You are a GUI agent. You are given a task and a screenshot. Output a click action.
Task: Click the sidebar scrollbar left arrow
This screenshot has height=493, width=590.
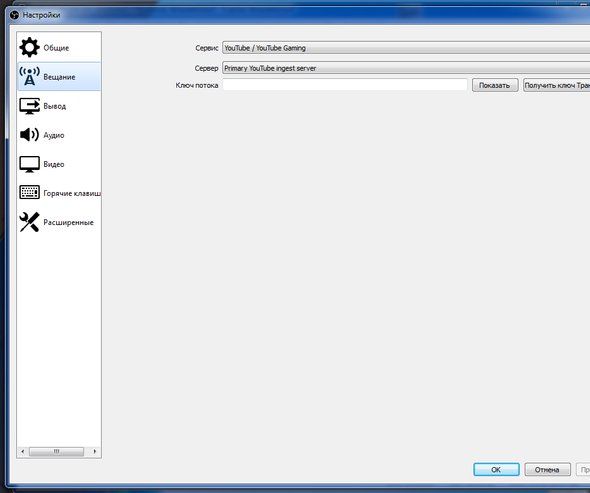click(23, 451)
